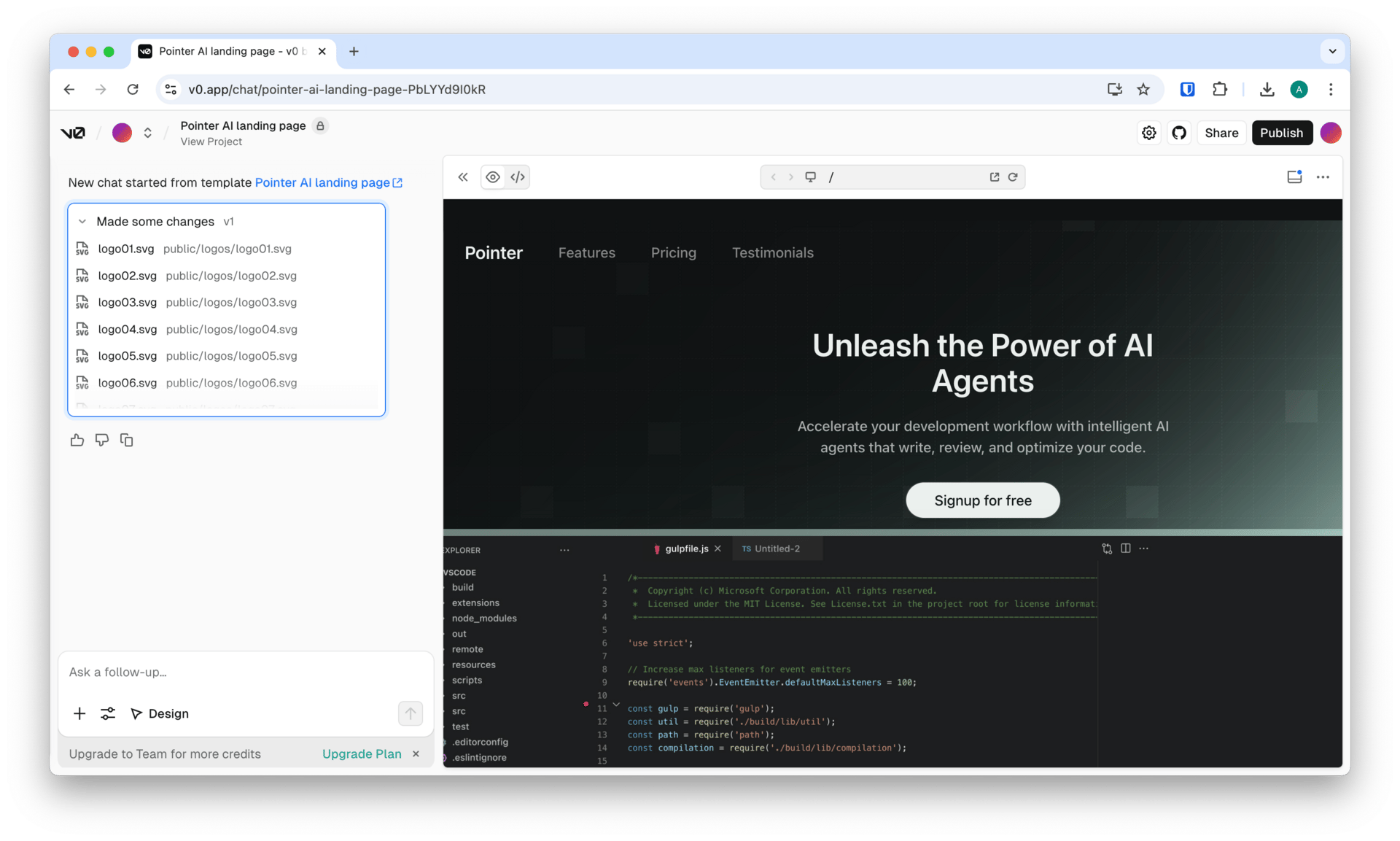Open the GitHub integration icon
The image size is (1400, 841).
coord(1179,133)
